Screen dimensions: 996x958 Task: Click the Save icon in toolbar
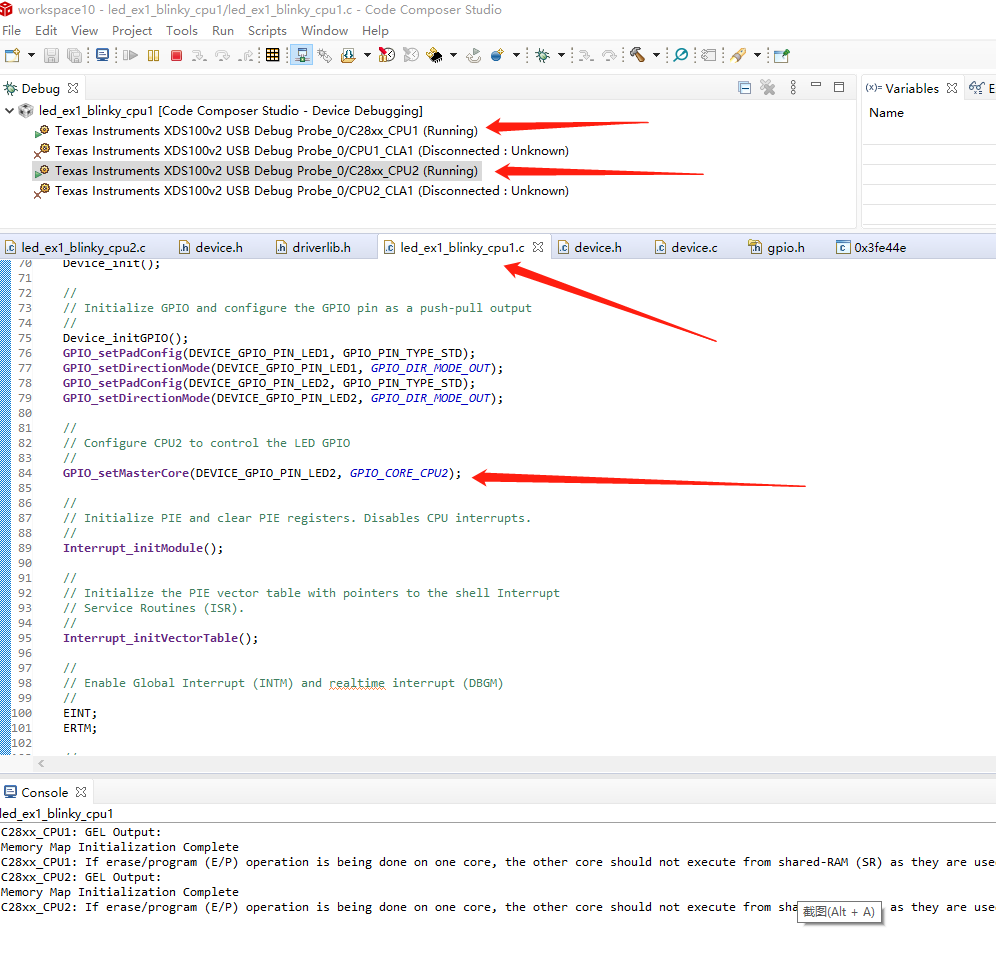coord(51,55)
